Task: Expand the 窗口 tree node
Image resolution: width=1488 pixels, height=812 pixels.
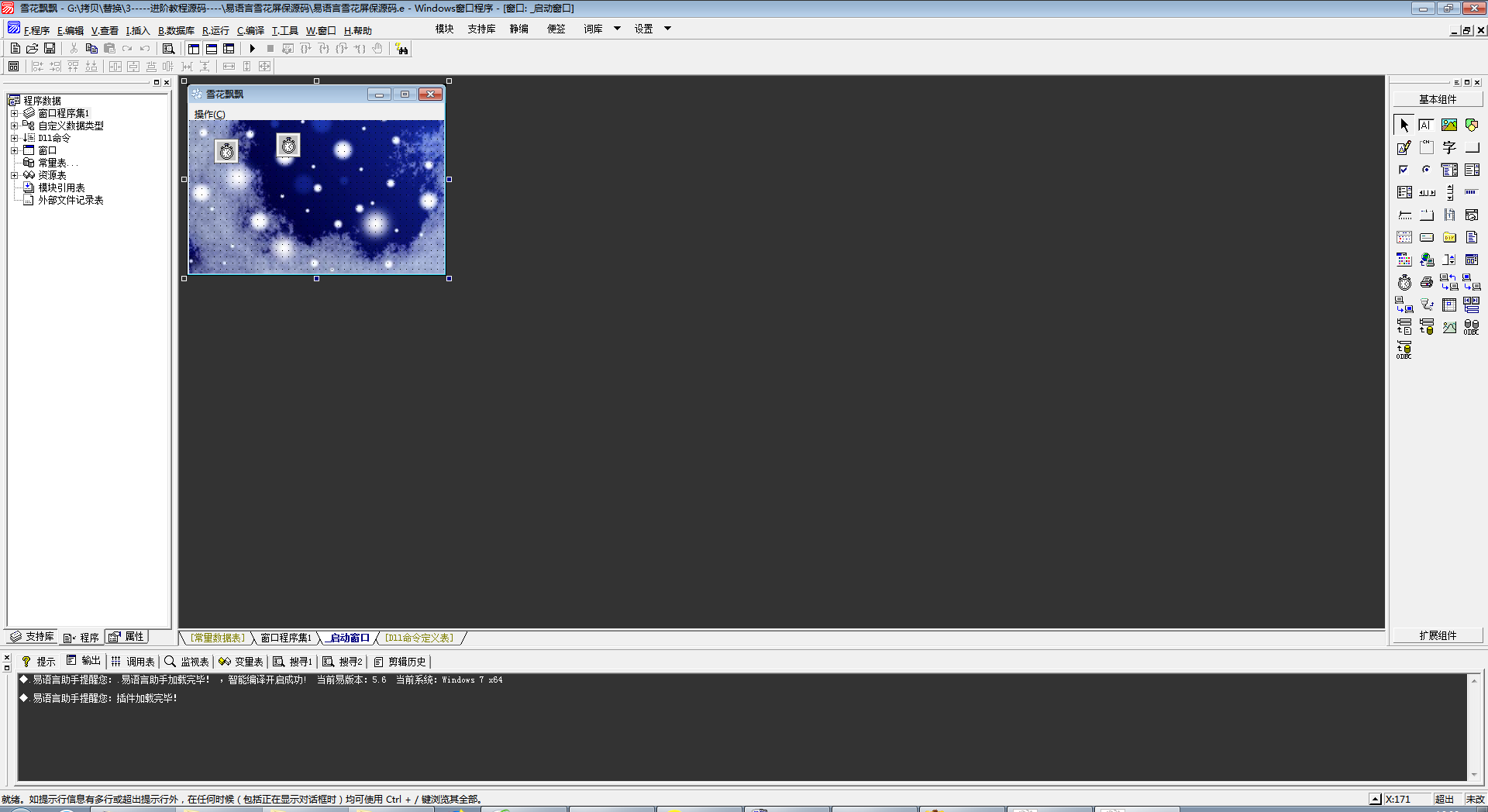Action: click(14, 150)
